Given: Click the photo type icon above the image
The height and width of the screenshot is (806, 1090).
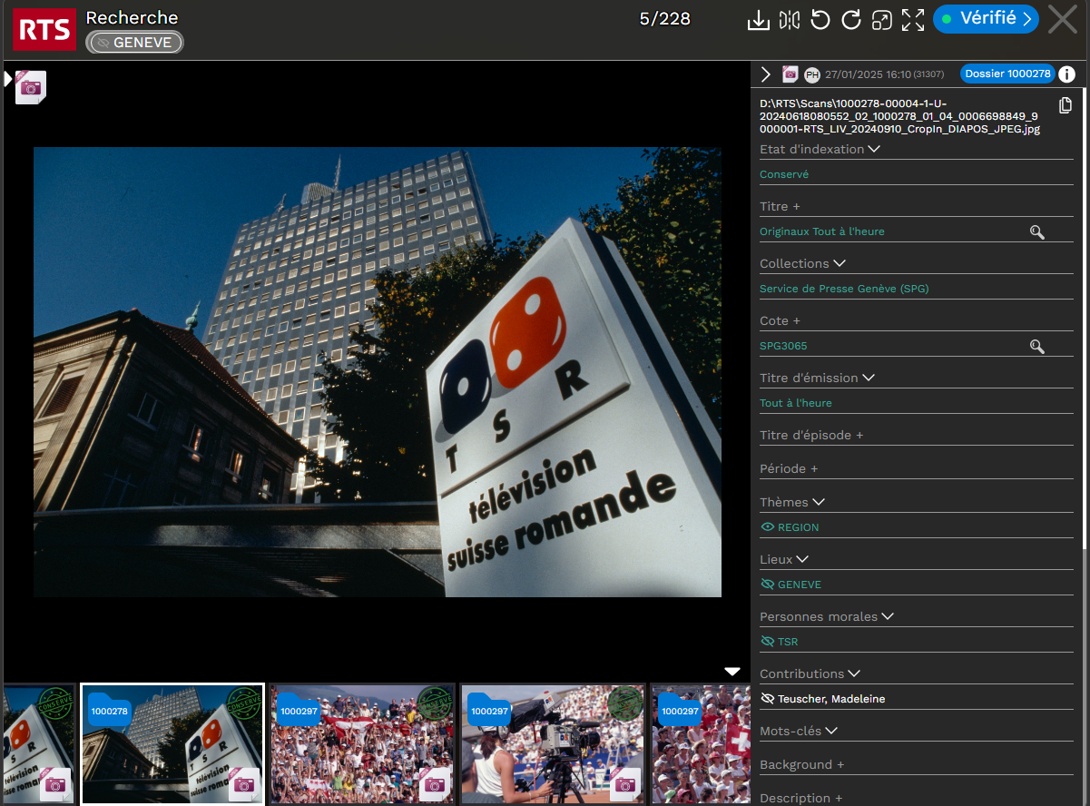Looking at the screenshot, I should point(31,88).
